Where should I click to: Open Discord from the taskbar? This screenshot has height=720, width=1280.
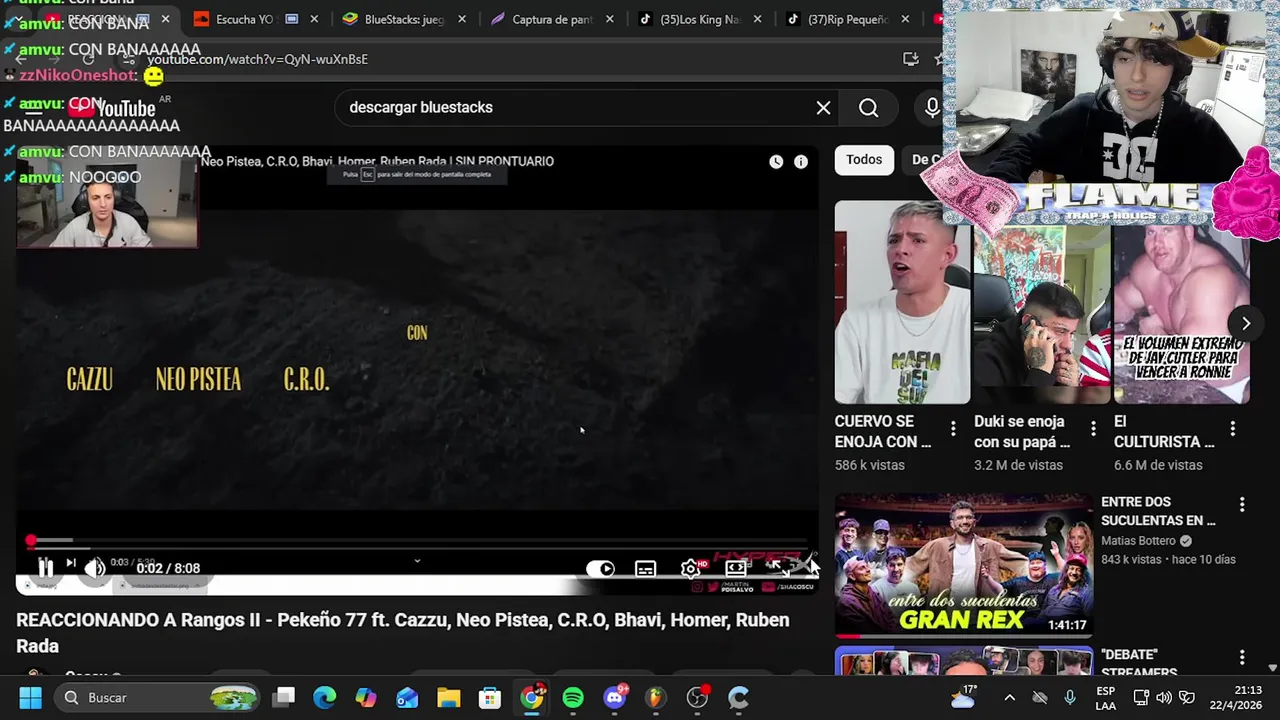615,697
